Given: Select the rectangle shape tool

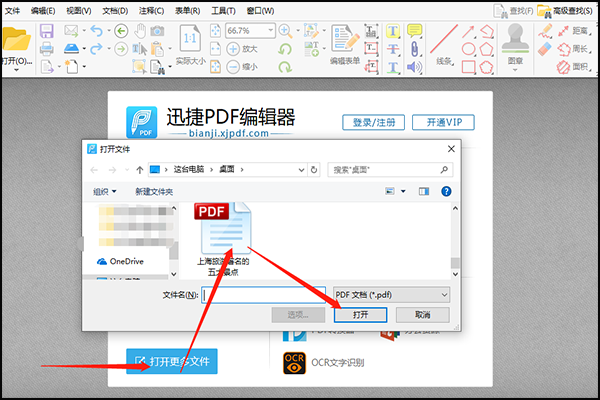Looking at the screenshot, I should [468, 67].
